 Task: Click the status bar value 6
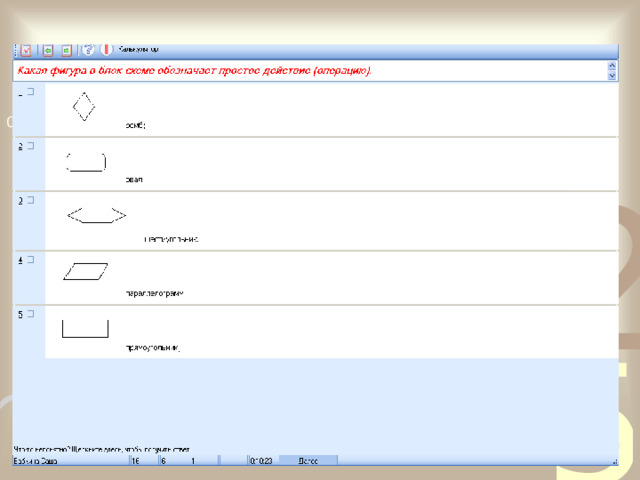click(164, 461)
